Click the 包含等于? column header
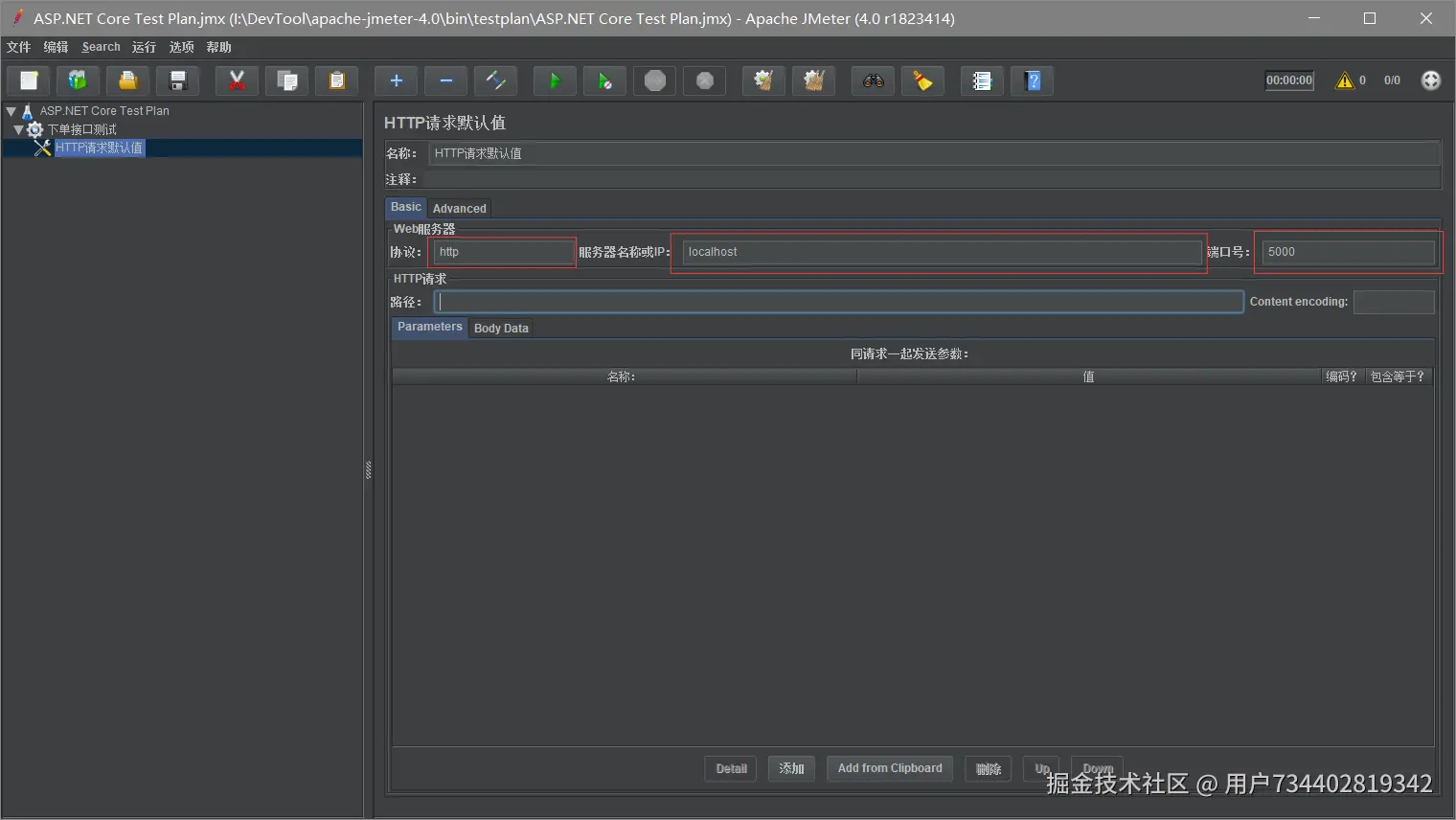The image size is (1456, 820). (x=1398, y=376)
